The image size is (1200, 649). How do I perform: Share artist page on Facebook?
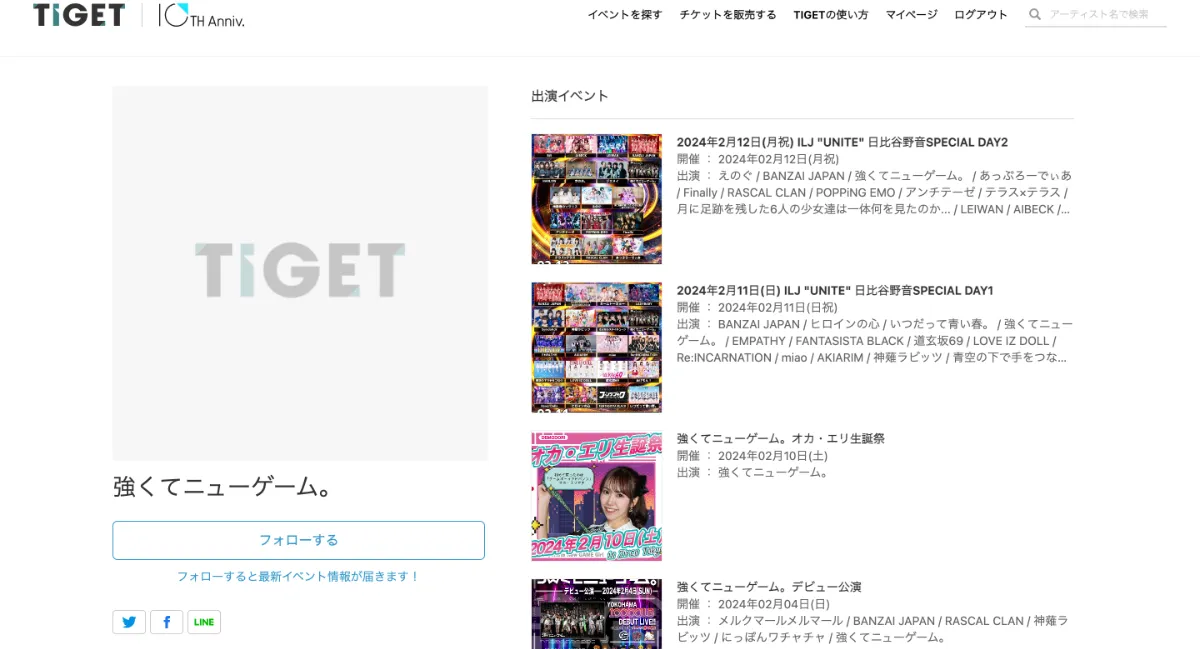[x=167, y=622]
